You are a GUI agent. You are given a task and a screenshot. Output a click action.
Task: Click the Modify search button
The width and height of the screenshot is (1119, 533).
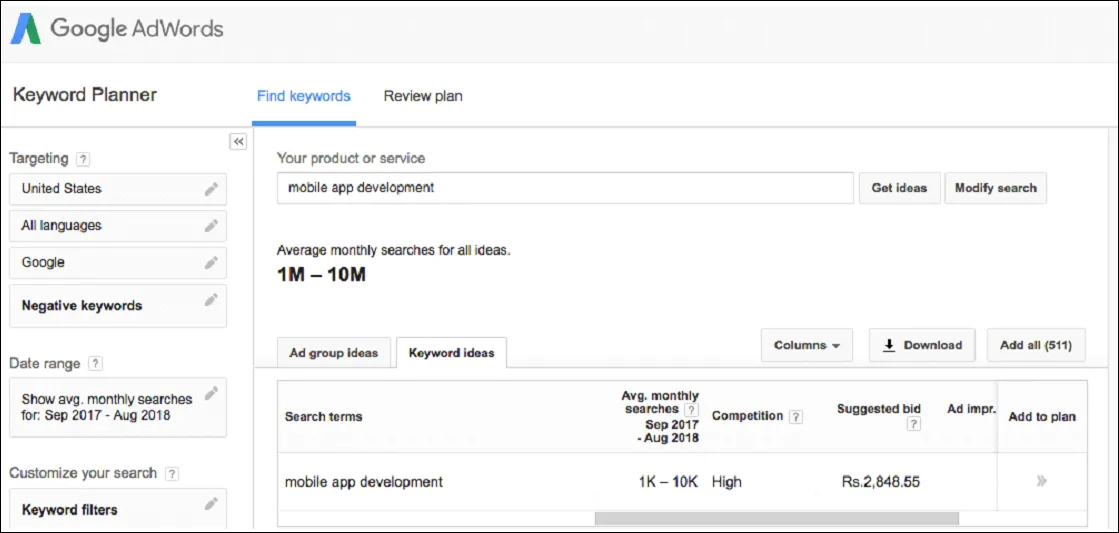coord(996,188)
